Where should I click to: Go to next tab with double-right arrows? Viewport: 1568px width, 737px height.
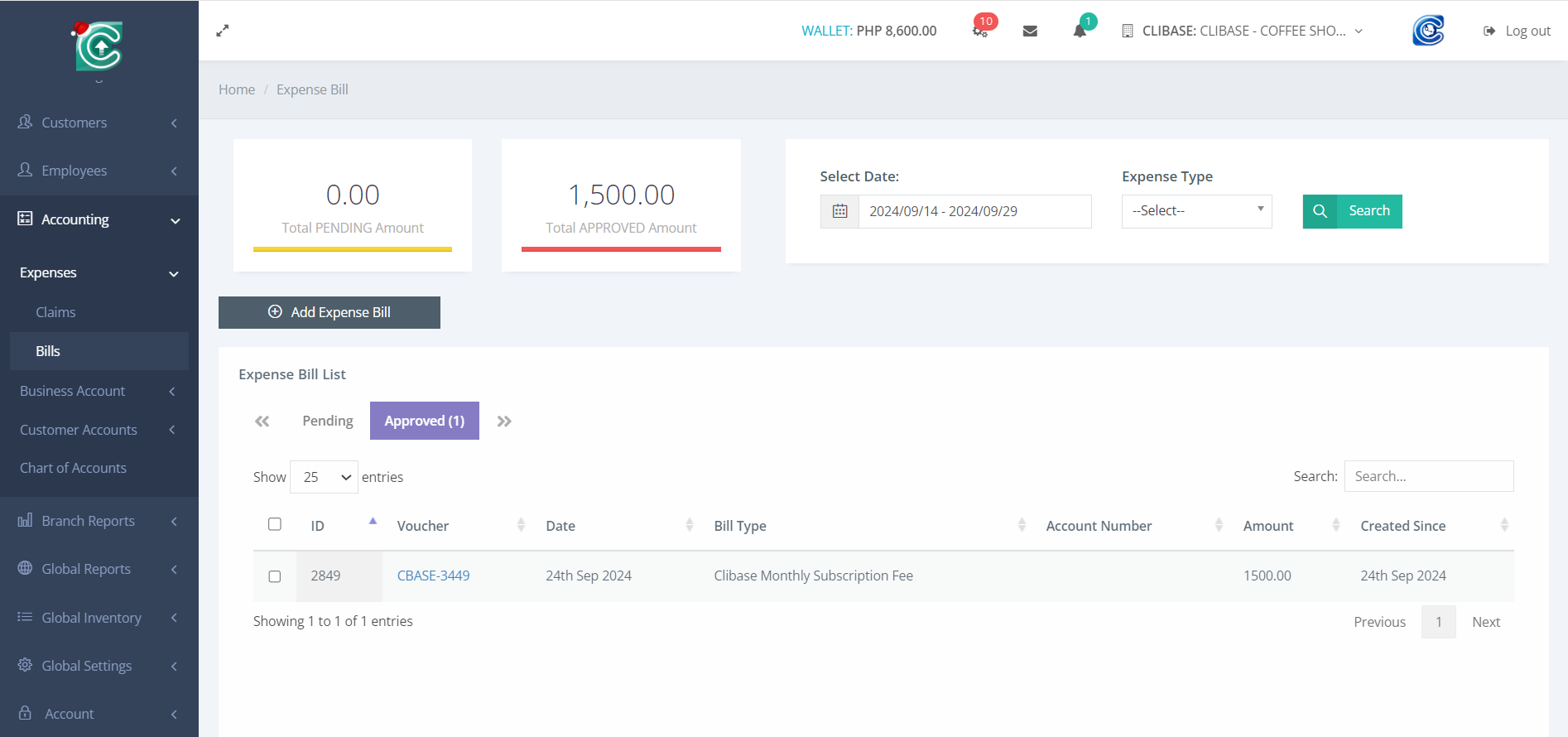click(504, 421)
